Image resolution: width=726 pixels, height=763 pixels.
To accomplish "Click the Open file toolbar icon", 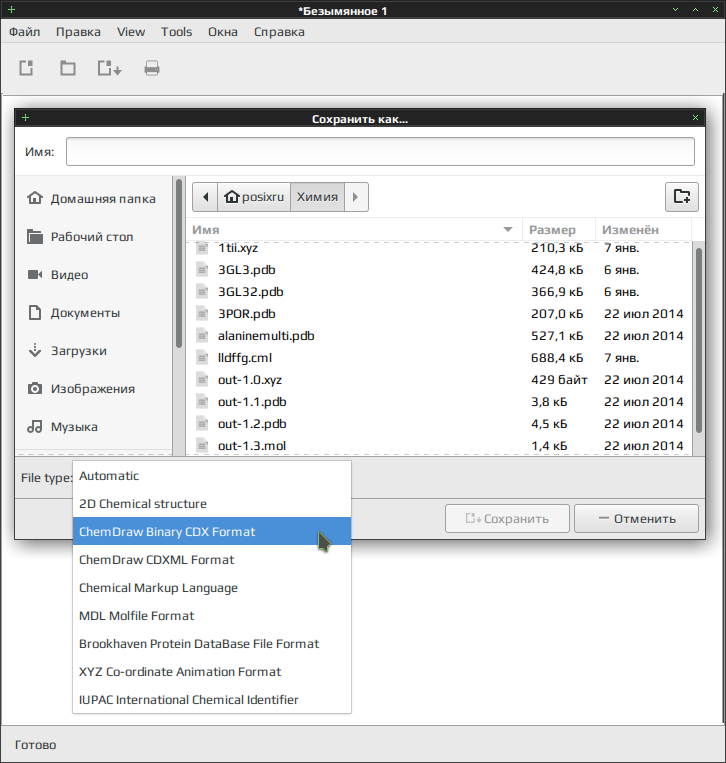I will 68,68.
